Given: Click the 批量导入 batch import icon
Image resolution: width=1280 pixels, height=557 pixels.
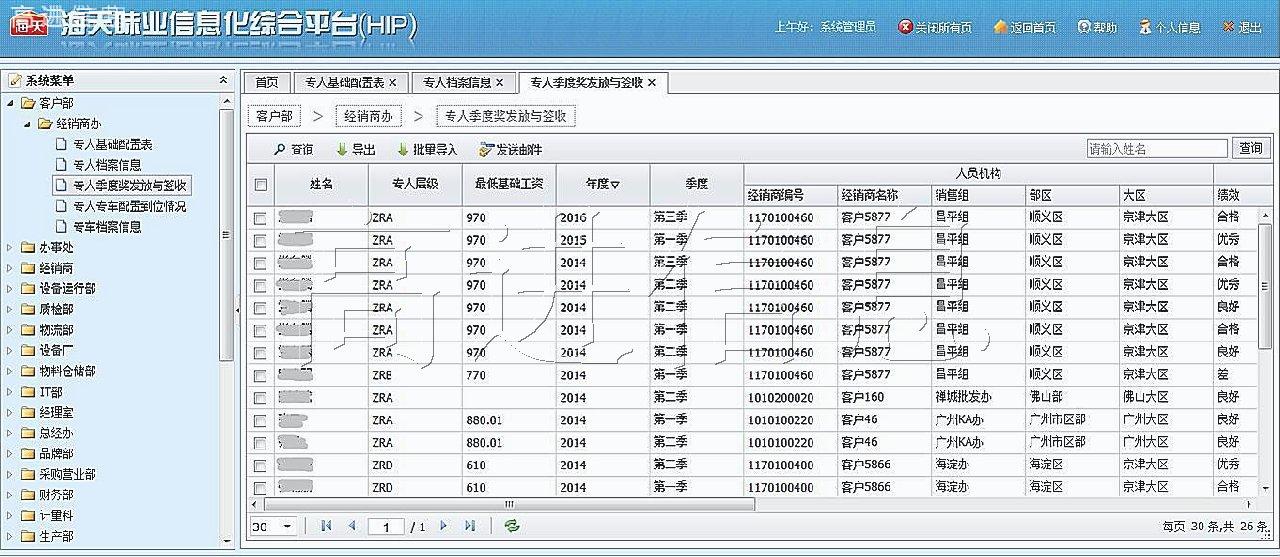Looking at the screenshot, I should (403, 150).
